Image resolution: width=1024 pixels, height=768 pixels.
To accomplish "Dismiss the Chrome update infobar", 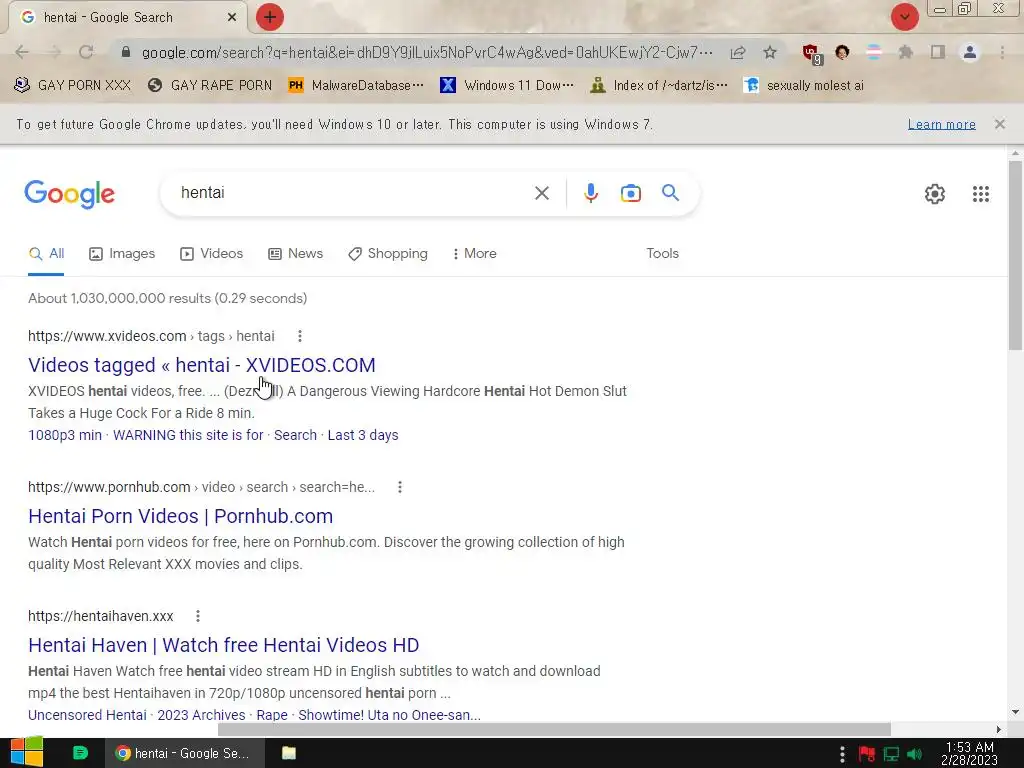I will point(999,124).
